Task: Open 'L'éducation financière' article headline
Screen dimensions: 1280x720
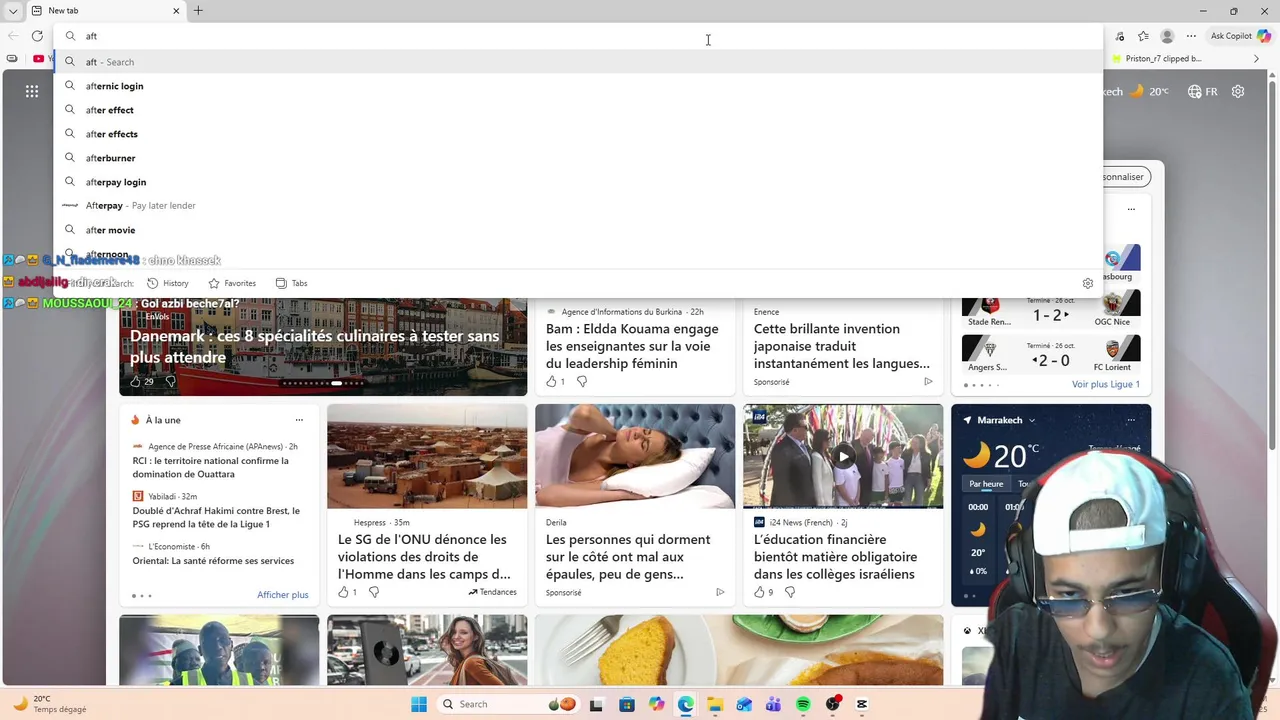Action: (835, 556)
